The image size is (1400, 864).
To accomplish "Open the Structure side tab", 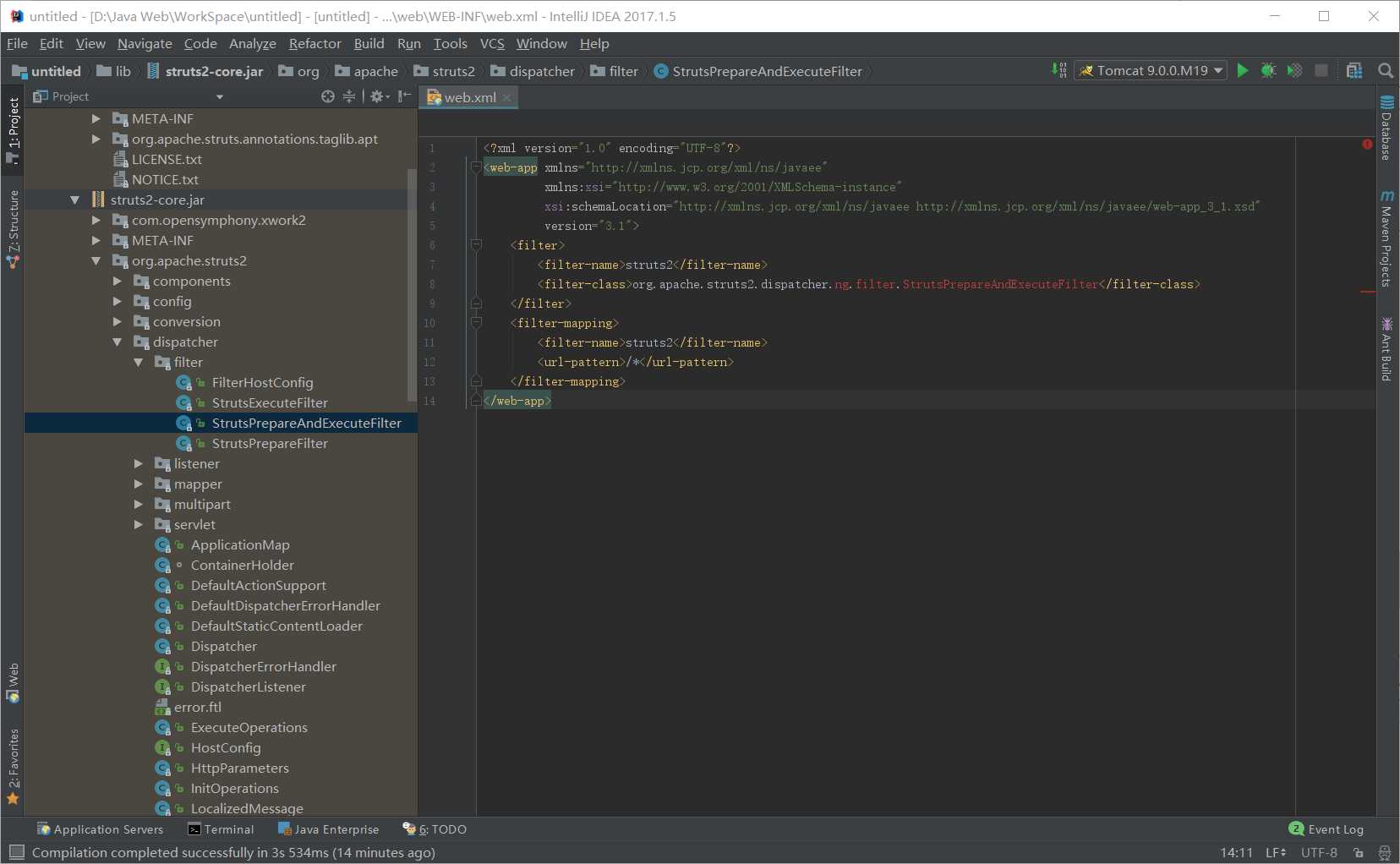I will coord(13,229).
